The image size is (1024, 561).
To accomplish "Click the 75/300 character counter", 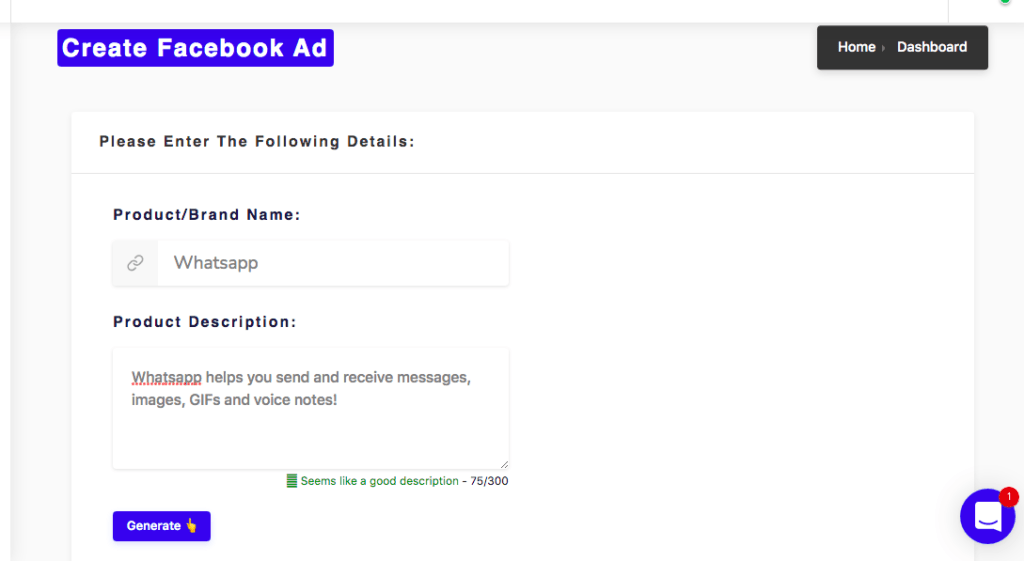I will [x=489, y=481].
